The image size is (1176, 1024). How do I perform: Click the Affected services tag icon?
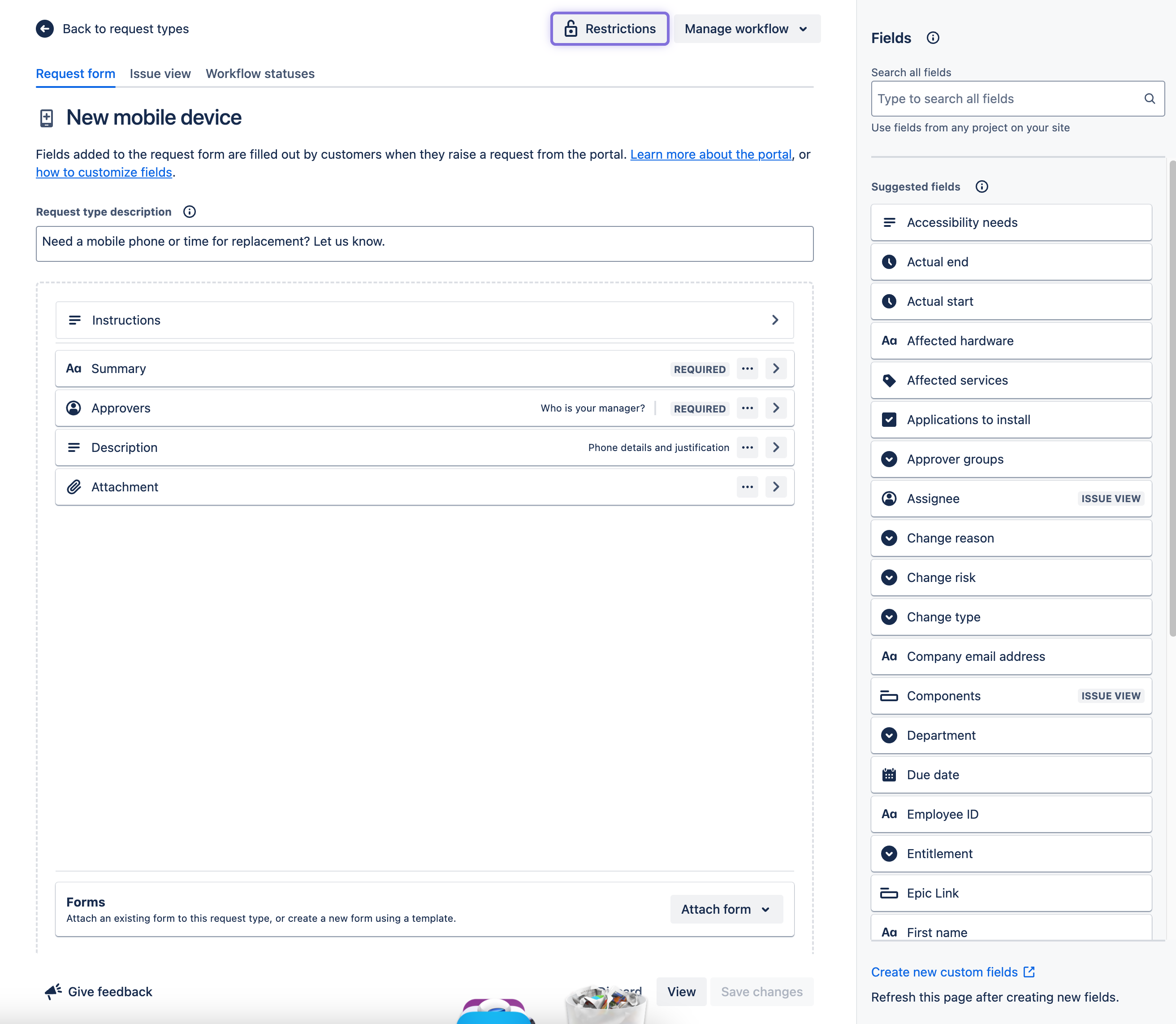889,381
